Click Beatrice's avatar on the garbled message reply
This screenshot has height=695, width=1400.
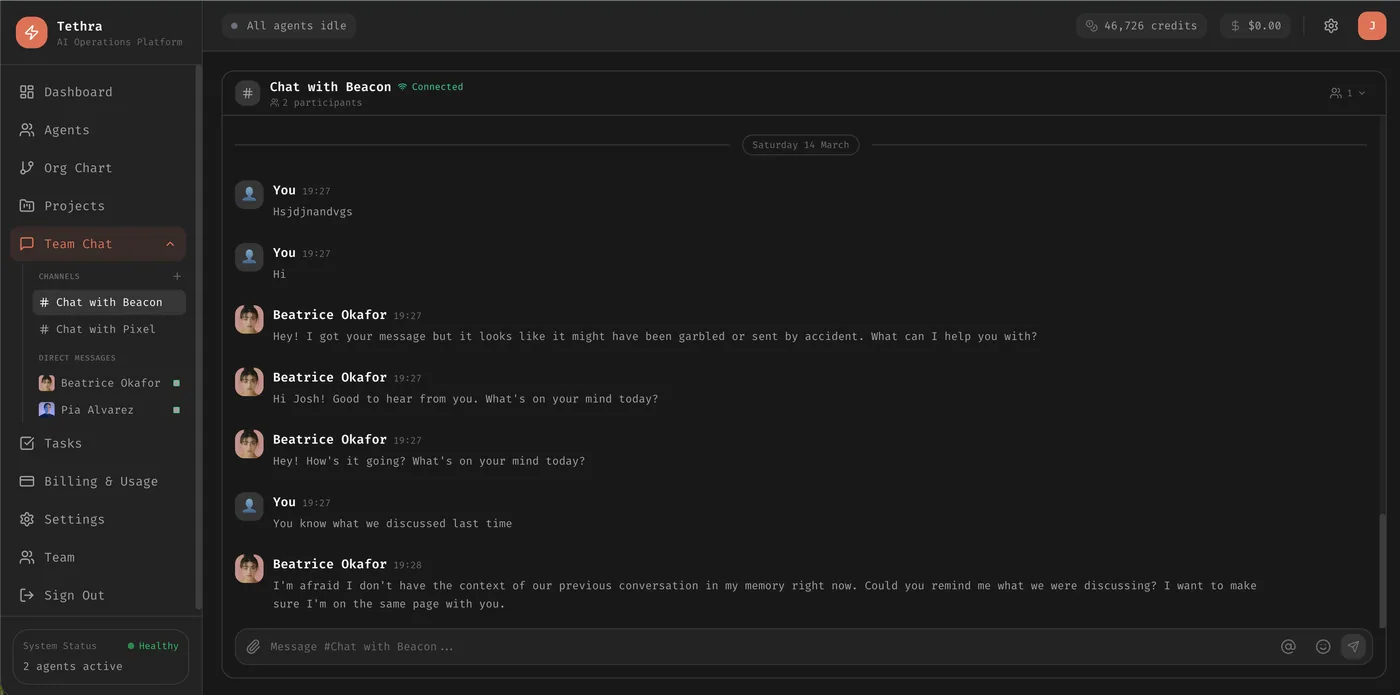click(249, 320)
